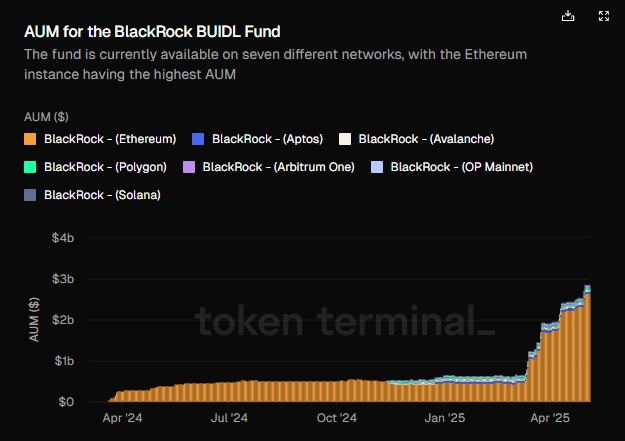Toggle BlackRock - (Ethereum) legend series
Screen dimensions: 625x441
pos(110,138)
